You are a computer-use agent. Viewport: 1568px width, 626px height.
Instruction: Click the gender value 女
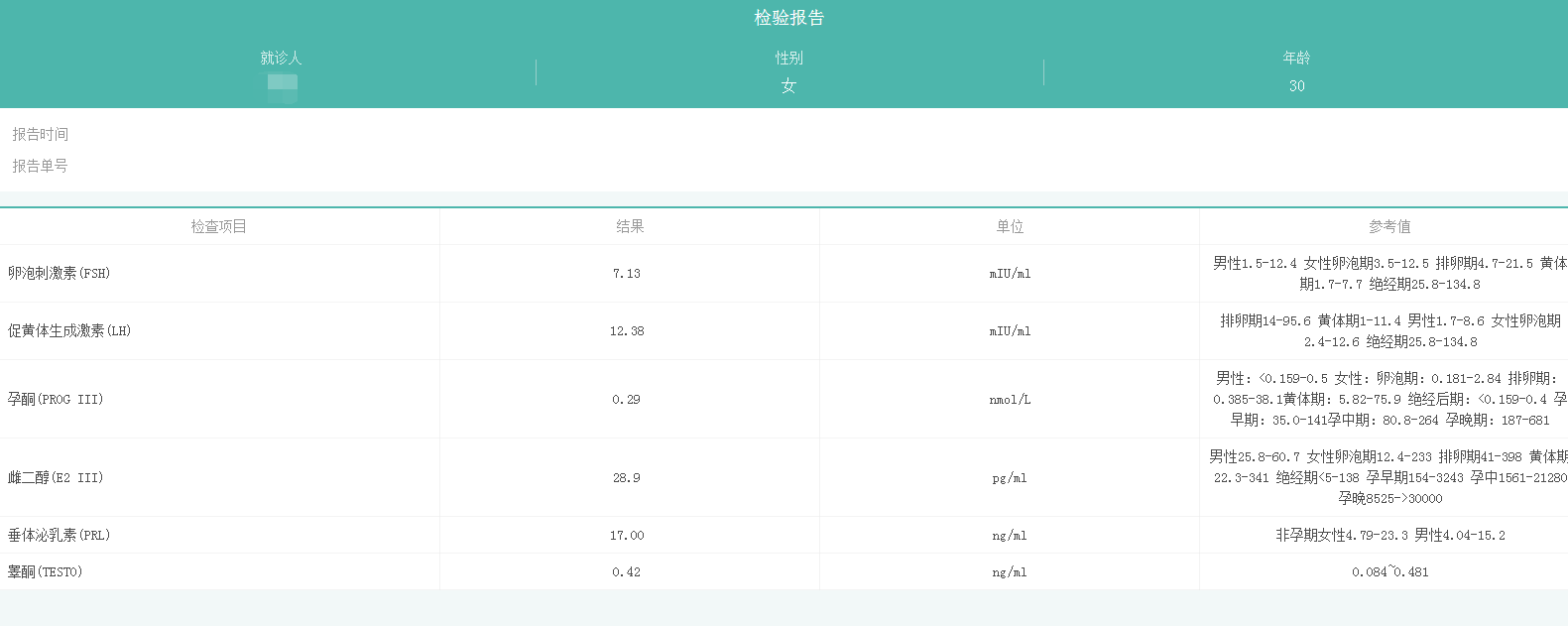(x=788, y=86)
